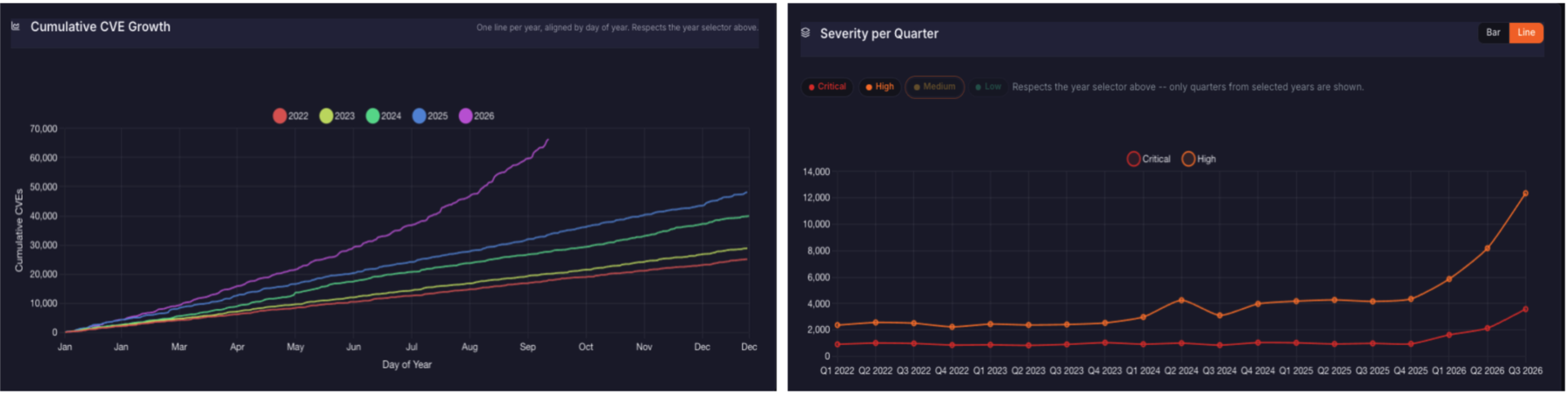Screen dimensions: 1568x394
Task: Toggle the Medium severity filter chip
Action: [934, 87]
